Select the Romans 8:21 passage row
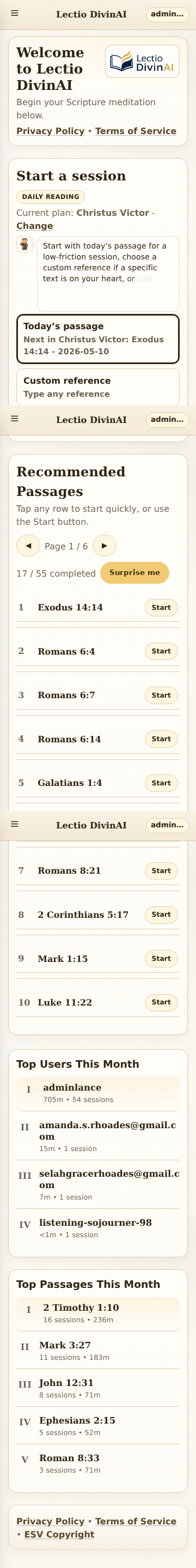Image resolution: width=196 pixels, height=1568 pixels. coord(98,870)
